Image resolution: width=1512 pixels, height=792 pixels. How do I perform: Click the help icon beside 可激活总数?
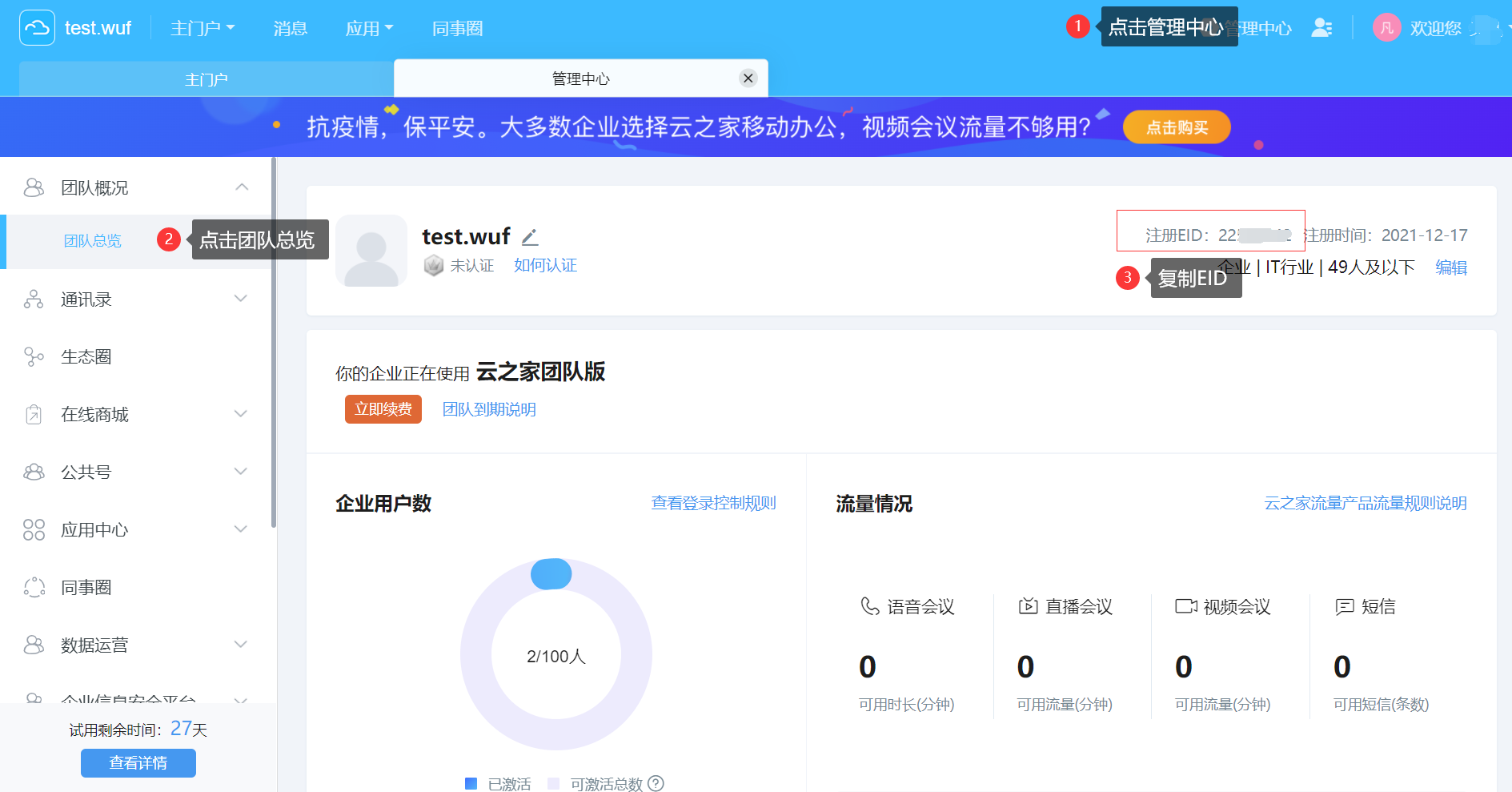pyautogui.click(x=656, y=783)
